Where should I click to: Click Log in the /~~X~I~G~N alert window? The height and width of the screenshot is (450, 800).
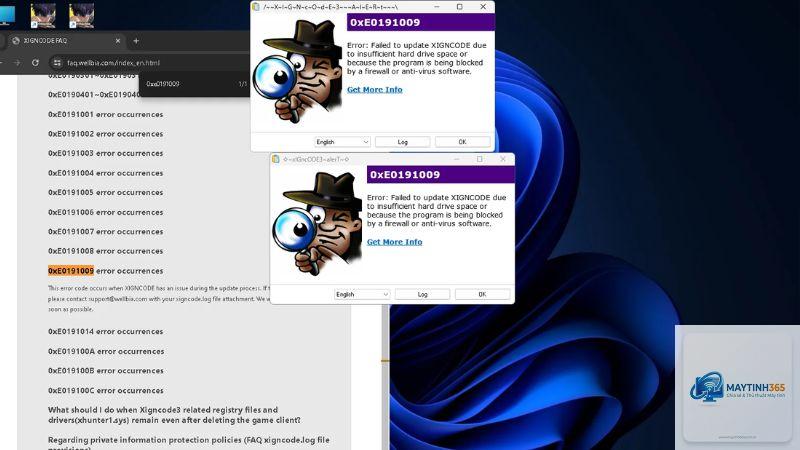coord(403,142)
